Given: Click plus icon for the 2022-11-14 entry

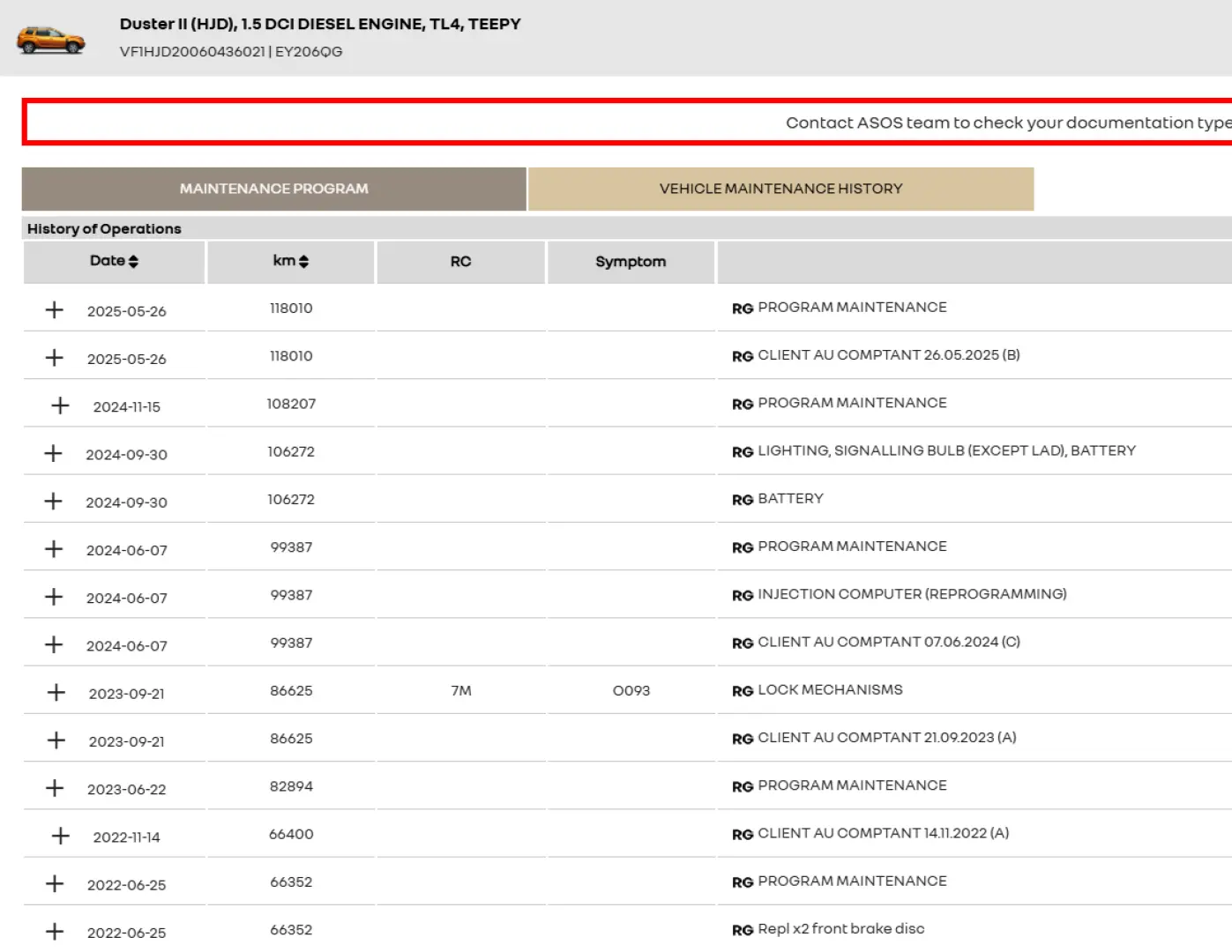Looking at the screenshot, I should [x=60, y=836].
